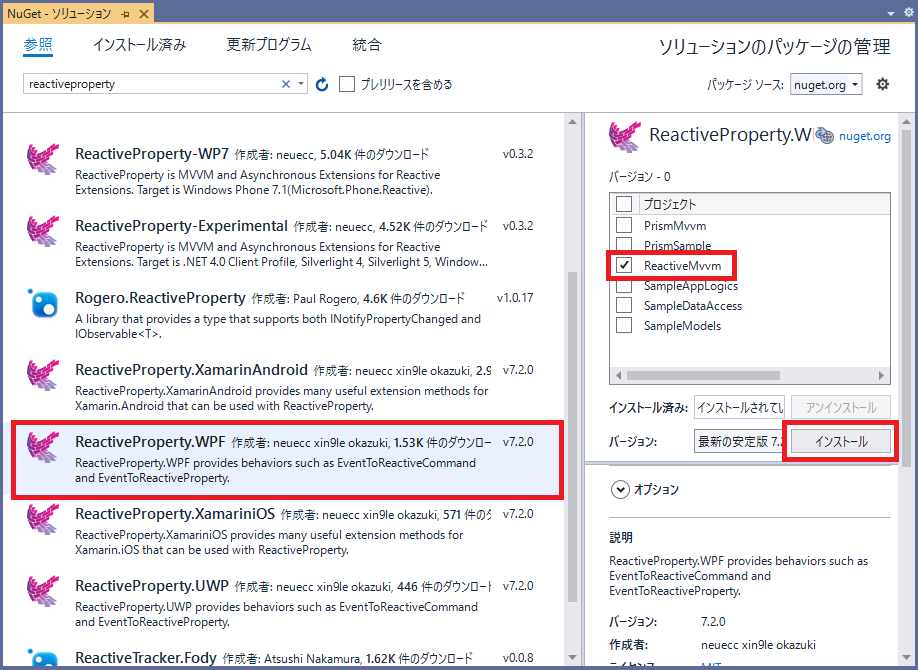Select the ReactiveTracker.Fody package title
Viewport: 918px width, 670px height.
tap(146, 658)
